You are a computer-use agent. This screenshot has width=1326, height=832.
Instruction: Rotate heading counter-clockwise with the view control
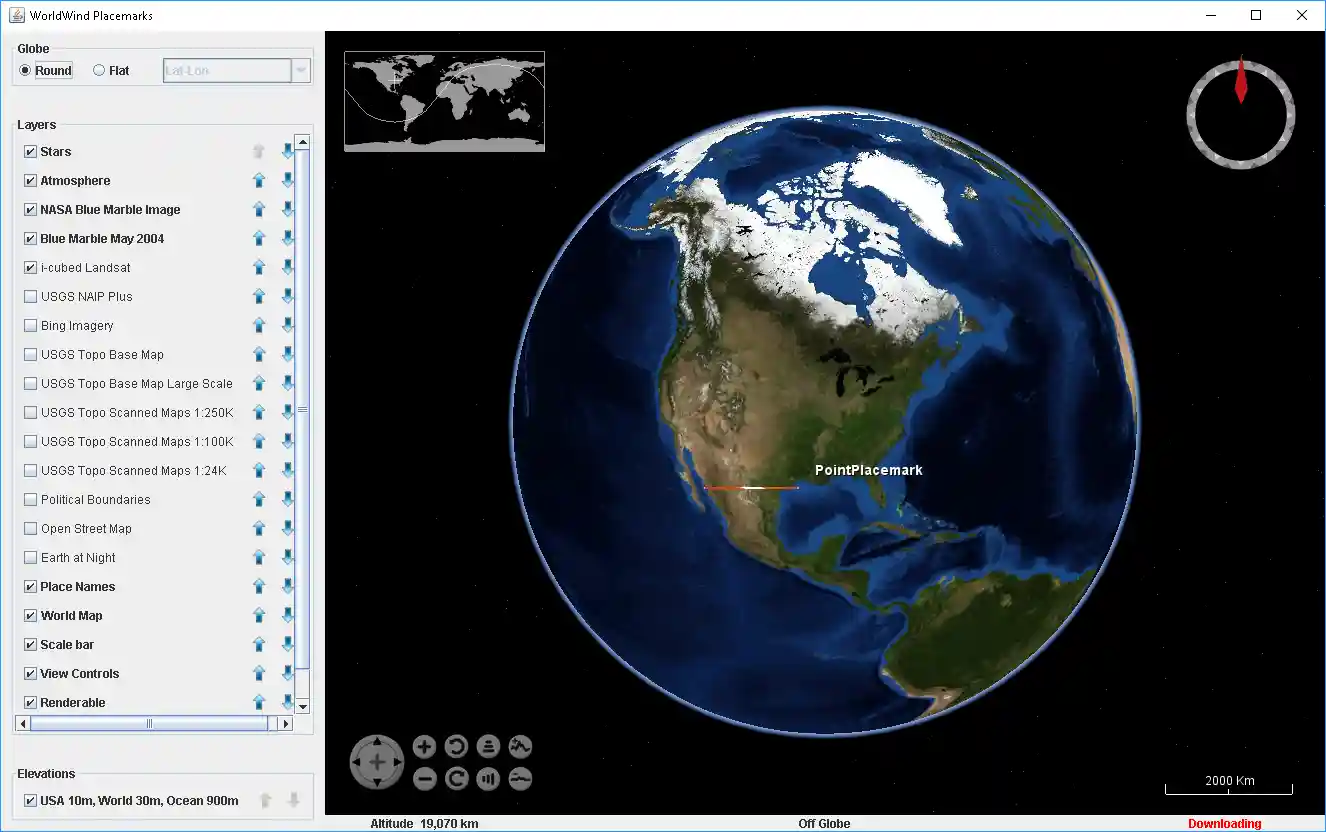coord(456,746)
